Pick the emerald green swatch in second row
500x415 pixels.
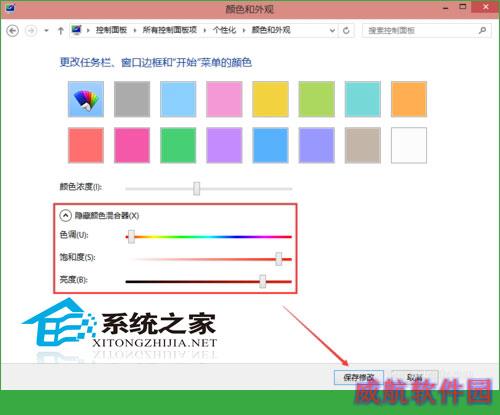178,145
